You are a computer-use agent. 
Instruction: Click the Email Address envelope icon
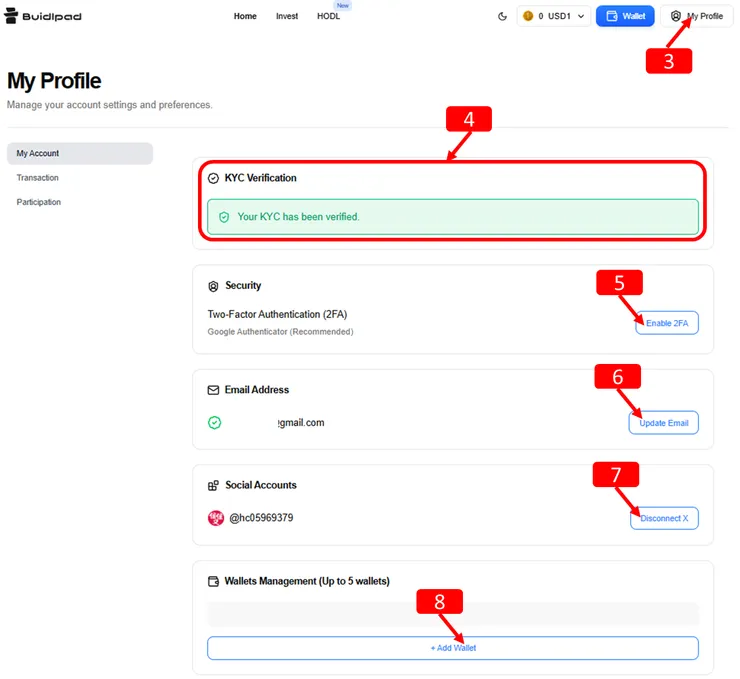[x=213, y=390]
